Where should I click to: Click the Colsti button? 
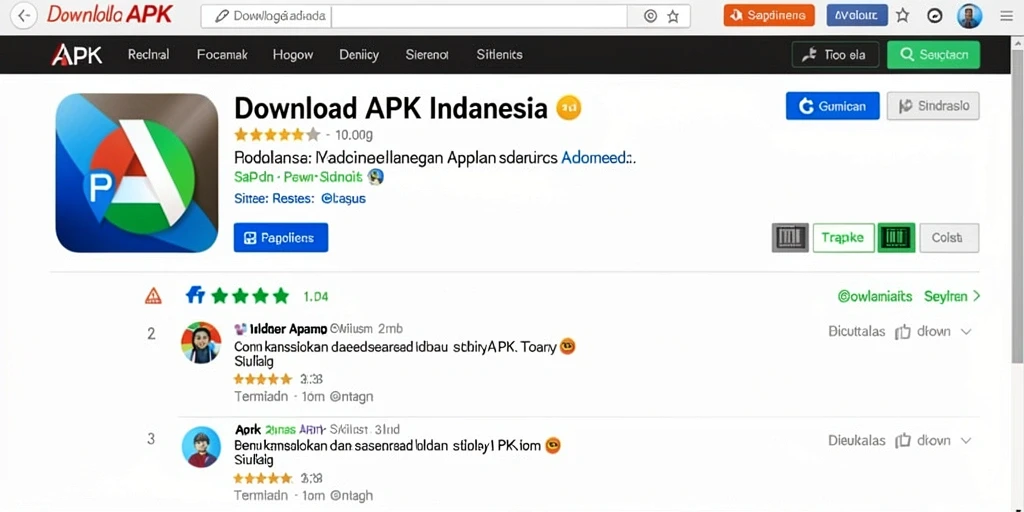(x=950, y=238)
